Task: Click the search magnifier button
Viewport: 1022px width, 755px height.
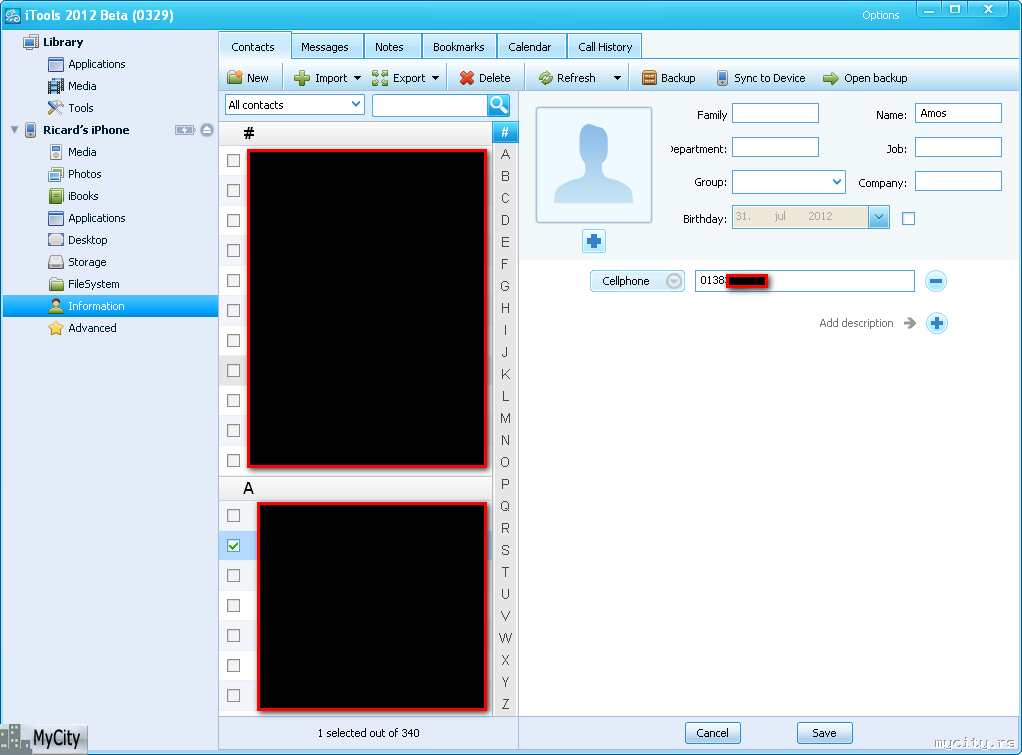Action: [498, 105]
